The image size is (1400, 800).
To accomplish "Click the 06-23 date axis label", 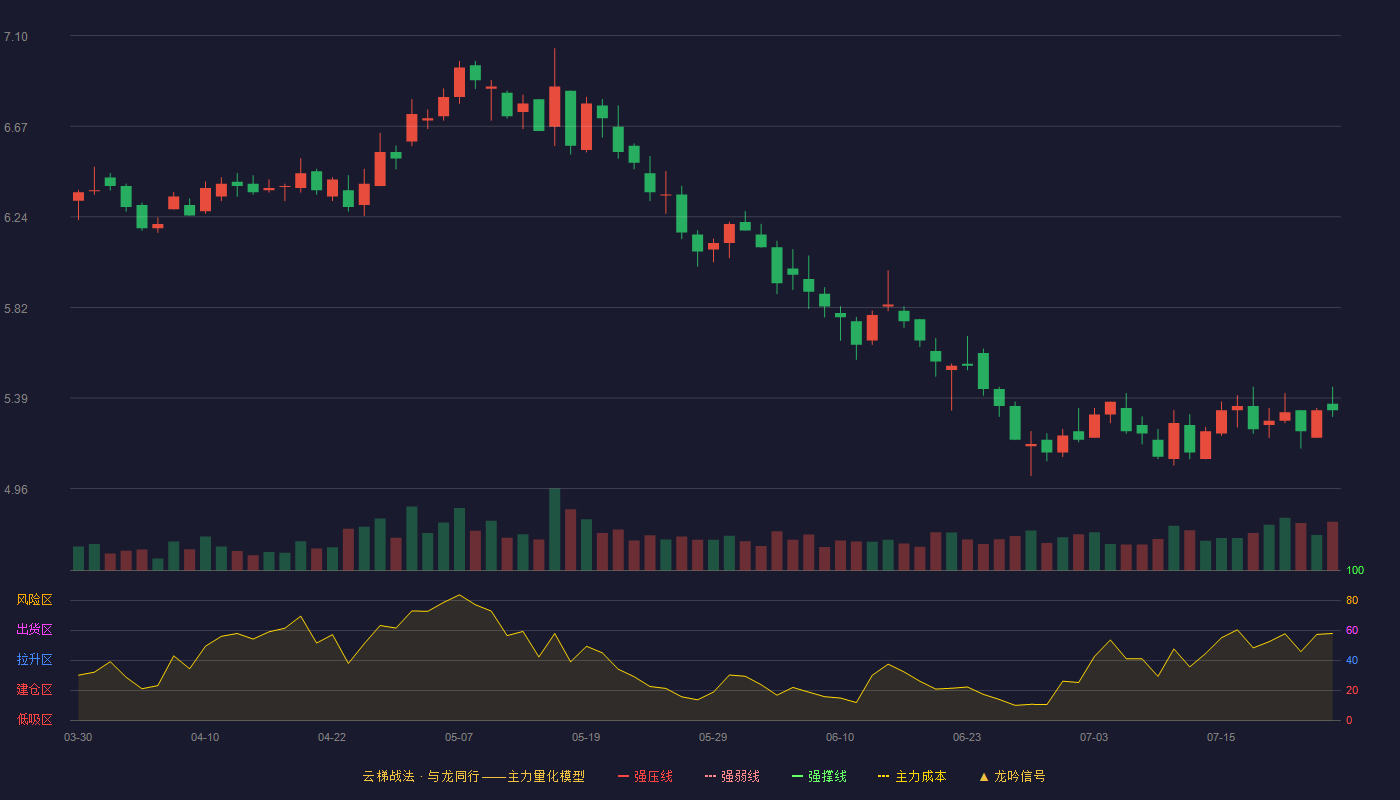I will (967, 737).
